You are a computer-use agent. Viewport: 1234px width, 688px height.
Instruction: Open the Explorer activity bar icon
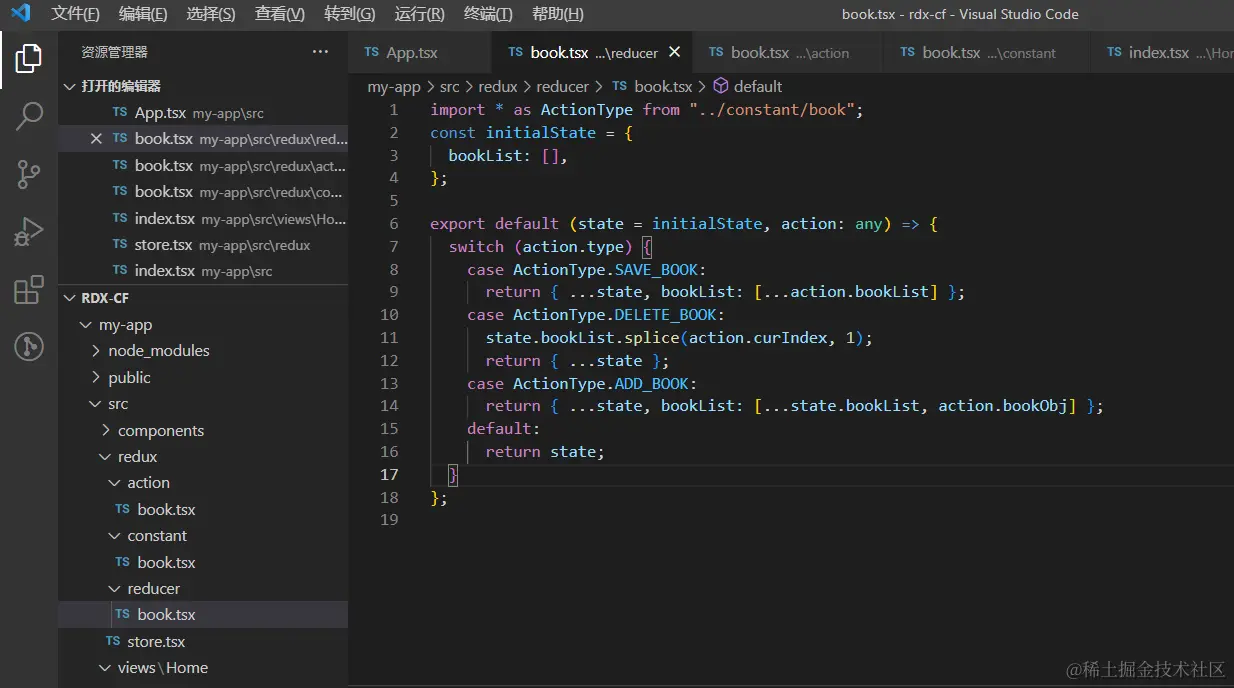(x=29, y=59)
